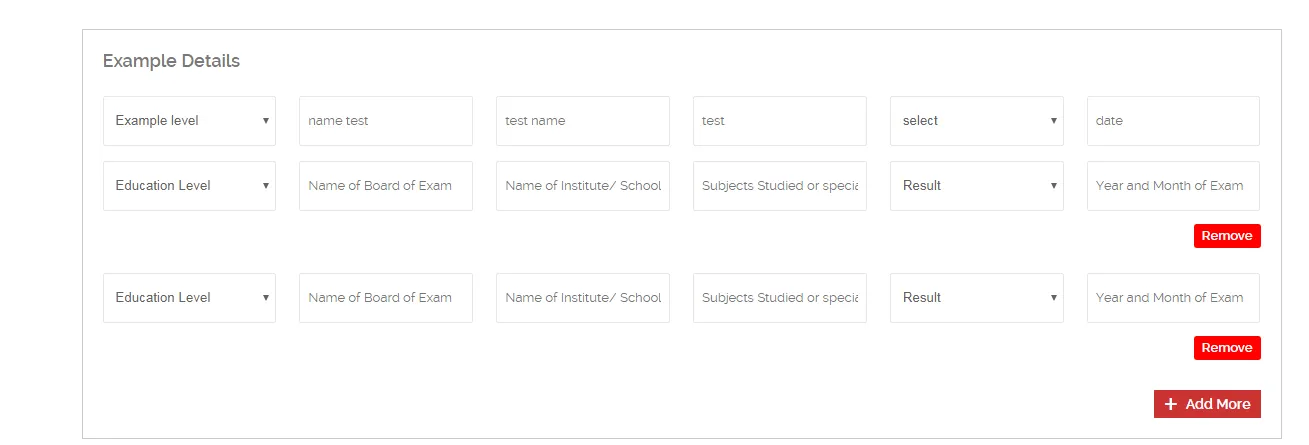1309x445 pixels.
Task: Click the plus icon on Add More
Action: point(1171,404)
